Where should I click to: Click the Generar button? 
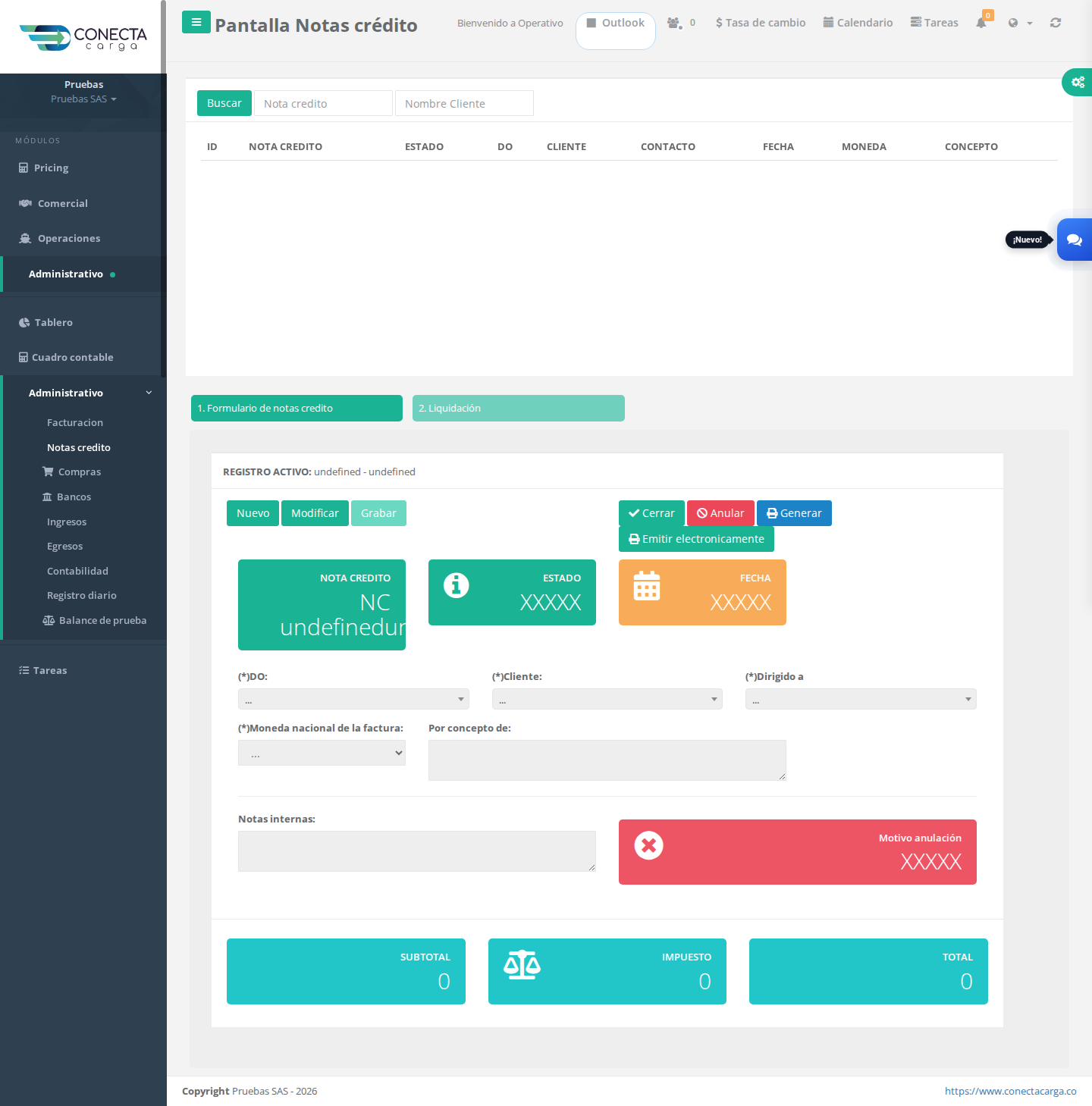coord(794,513)
